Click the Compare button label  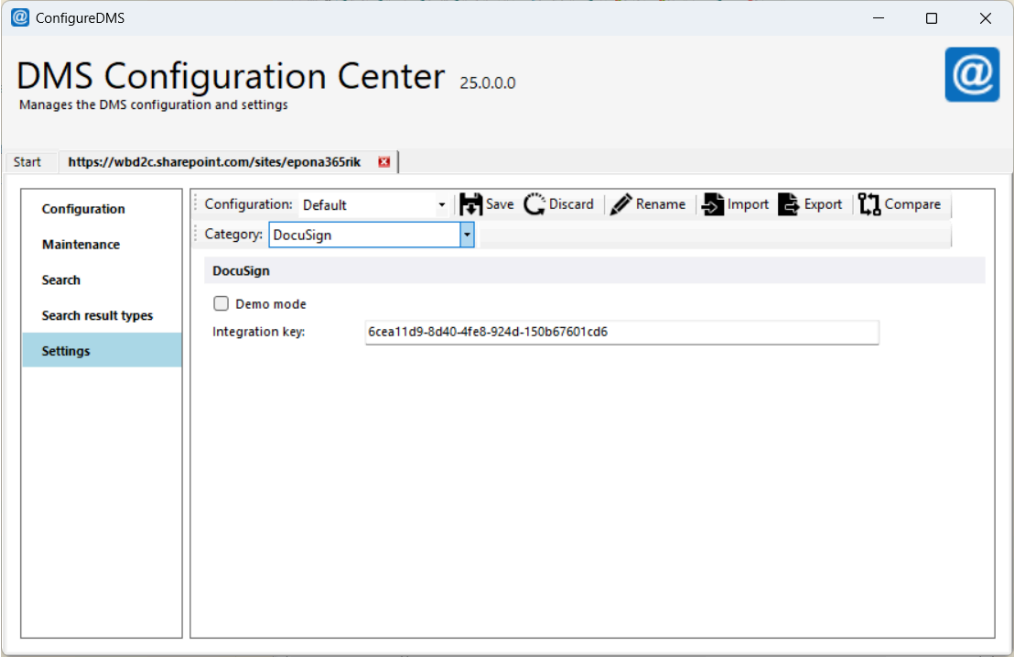pyautogui.click(x=912, y=204)
